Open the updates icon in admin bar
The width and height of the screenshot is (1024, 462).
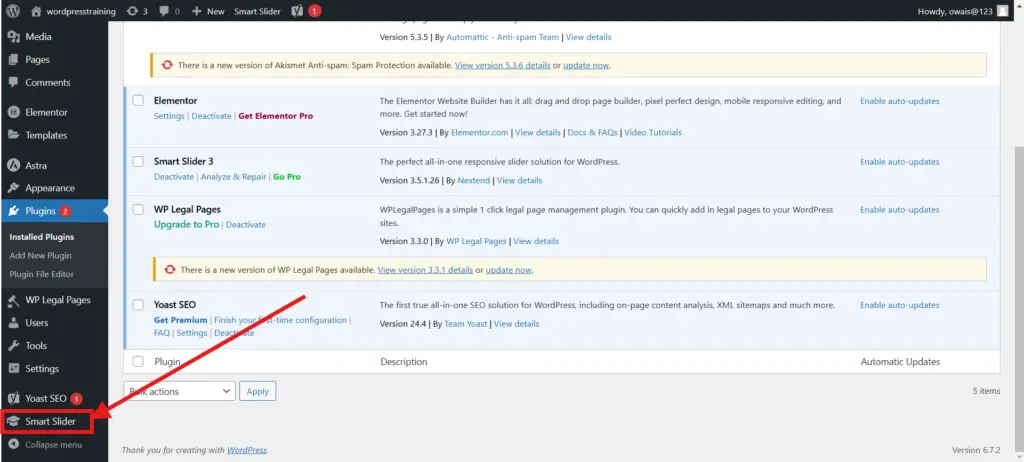[135, 11]
